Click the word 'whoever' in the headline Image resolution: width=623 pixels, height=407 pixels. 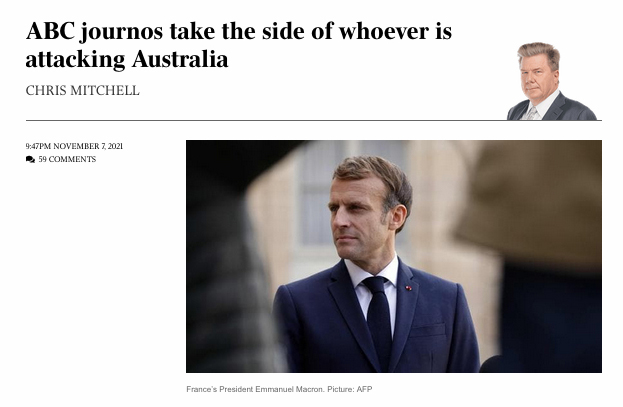384,31
